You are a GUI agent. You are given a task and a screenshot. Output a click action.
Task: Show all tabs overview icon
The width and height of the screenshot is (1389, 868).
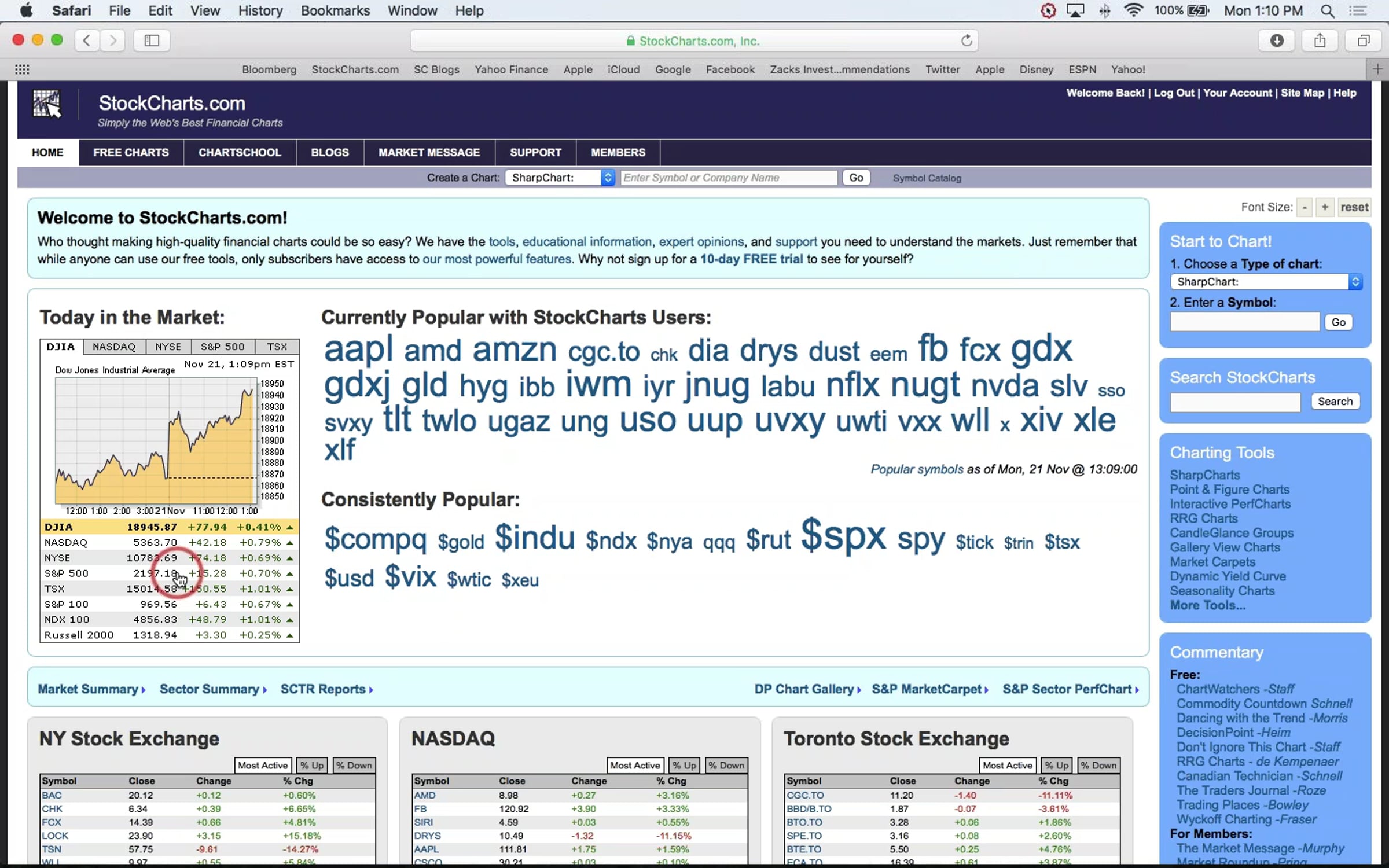(x=1364, y=41)
